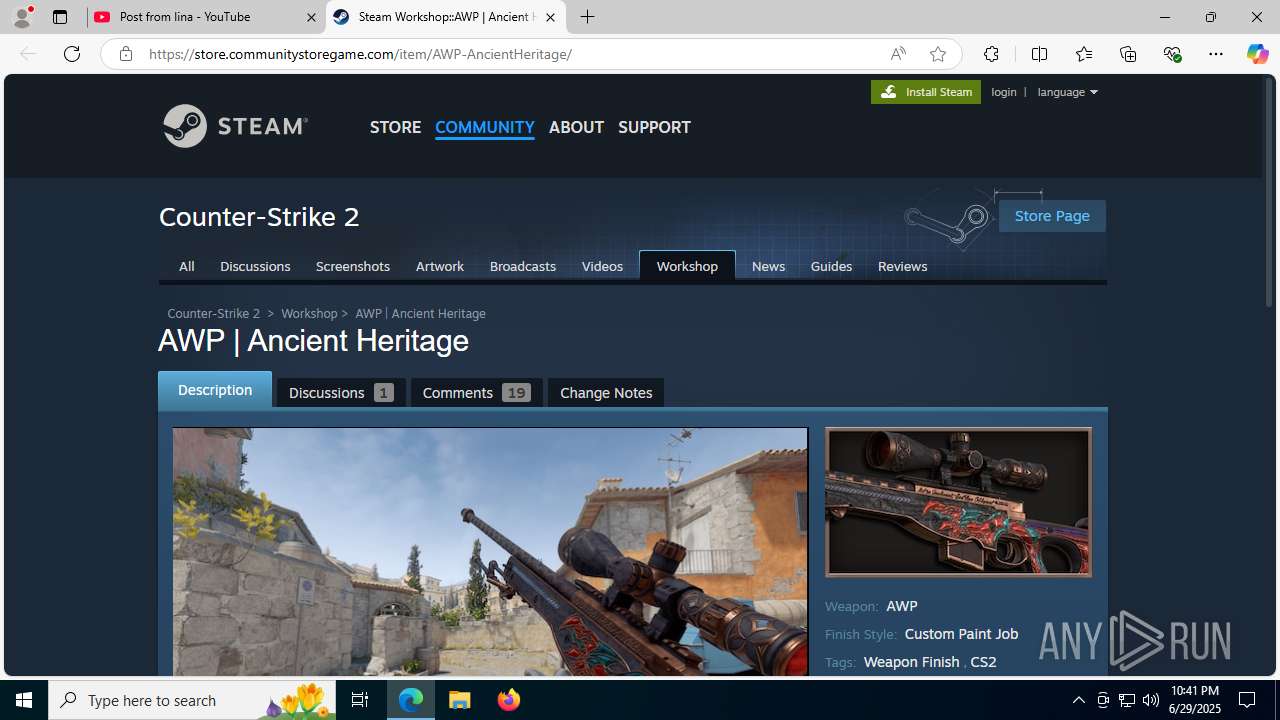Close the Steam Workshop tab

550,17
